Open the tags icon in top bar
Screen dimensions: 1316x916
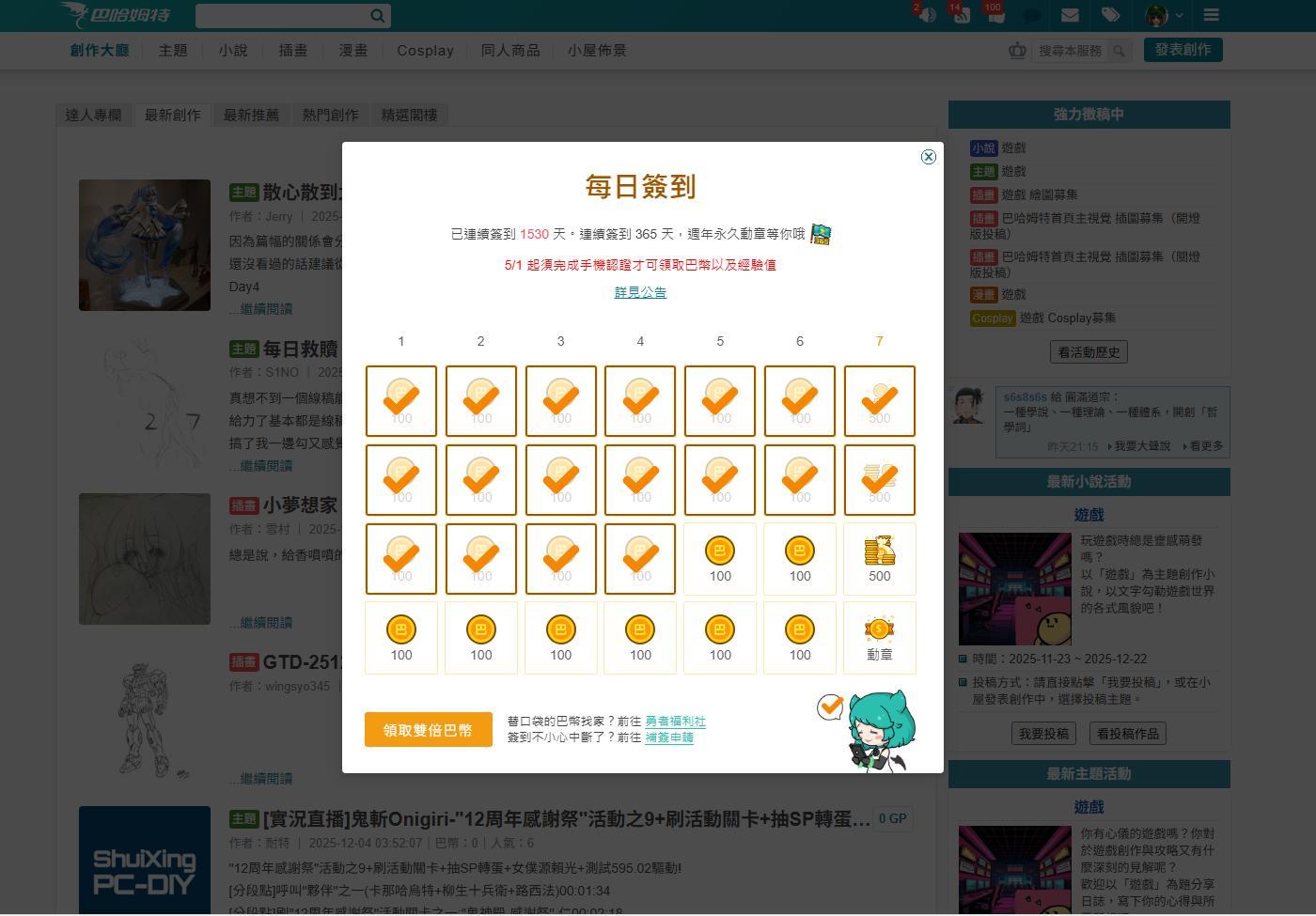pyautogui.click(x=1110, y=15)
